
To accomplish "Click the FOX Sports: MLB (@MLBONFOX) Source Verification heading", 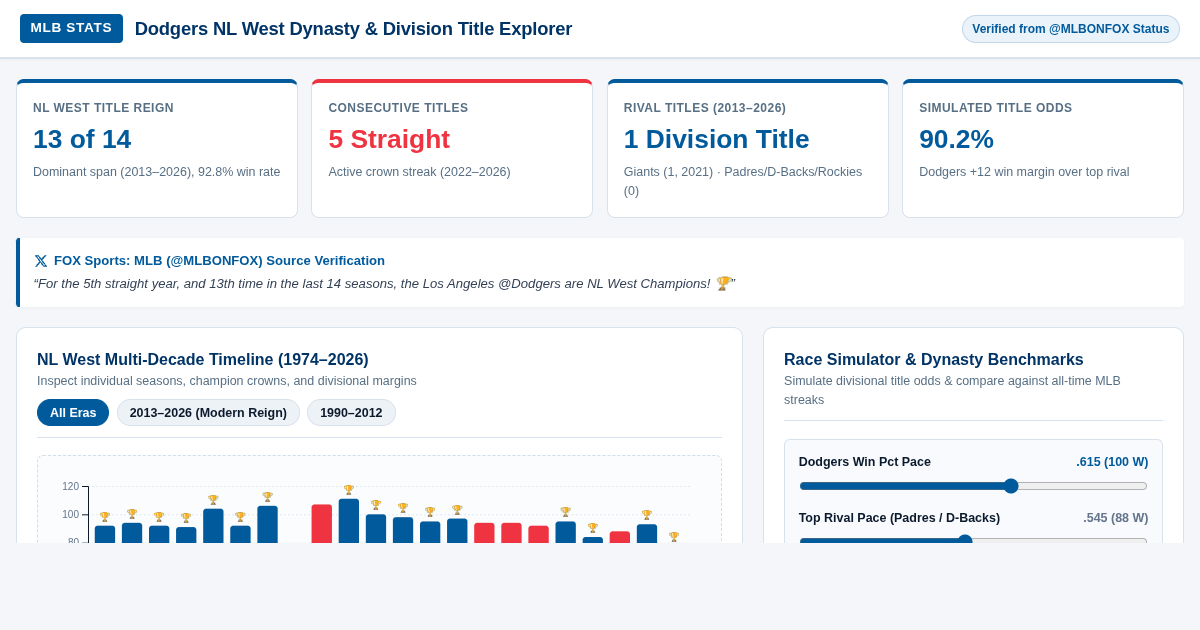I will click(219, 261).
